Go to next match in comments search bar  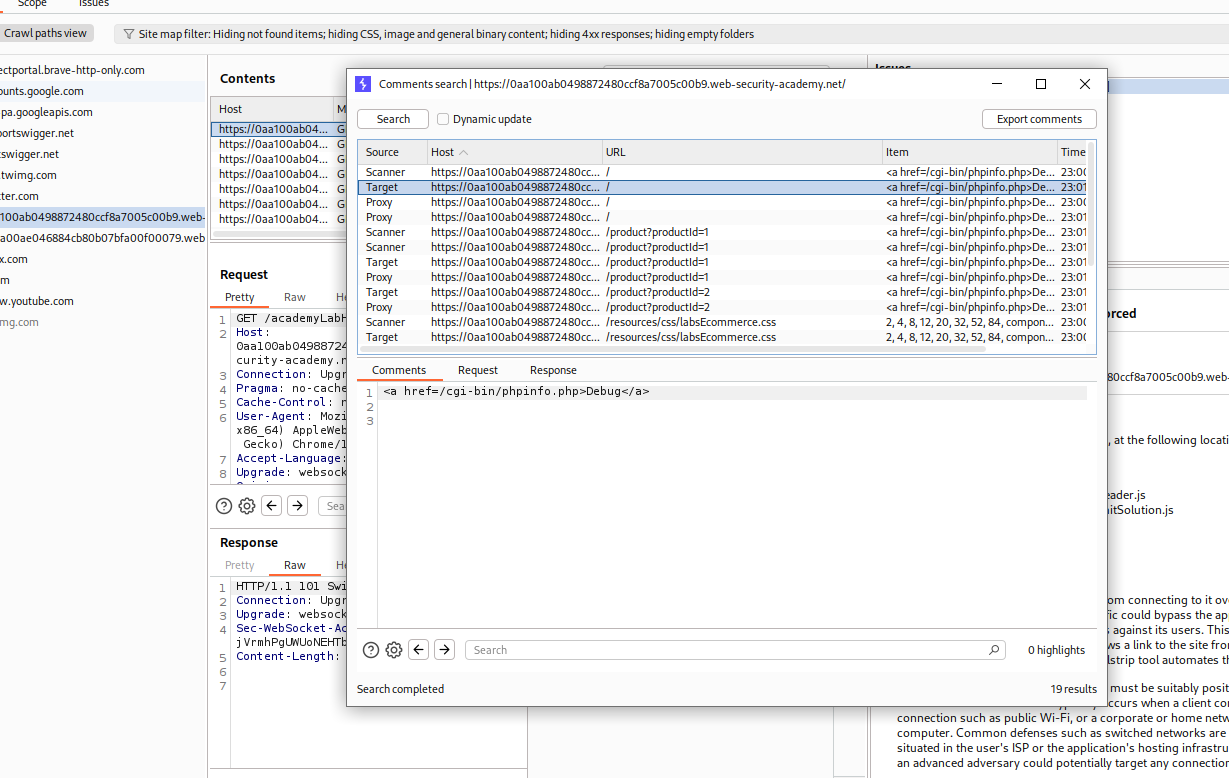pyautogui.click(x=445, y=650)
